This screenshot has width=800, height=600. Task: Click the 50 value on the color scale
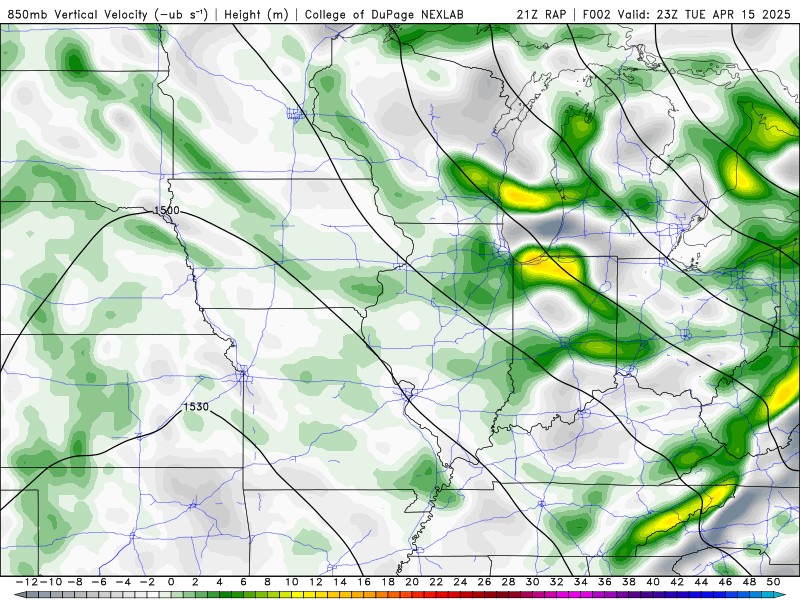tap(773, 582)
